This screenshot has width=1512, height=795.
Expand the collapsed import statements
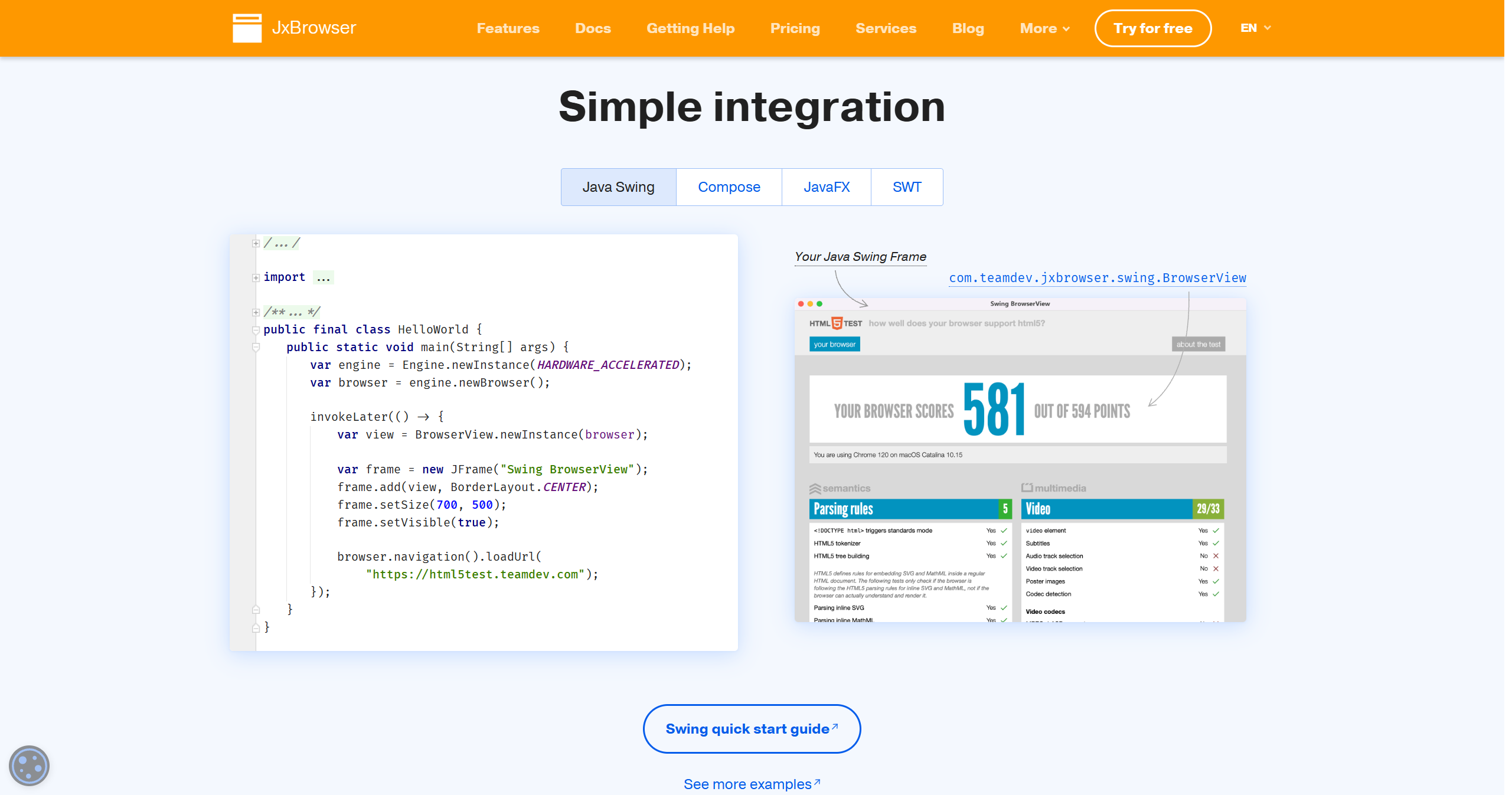tap(256, 278)
